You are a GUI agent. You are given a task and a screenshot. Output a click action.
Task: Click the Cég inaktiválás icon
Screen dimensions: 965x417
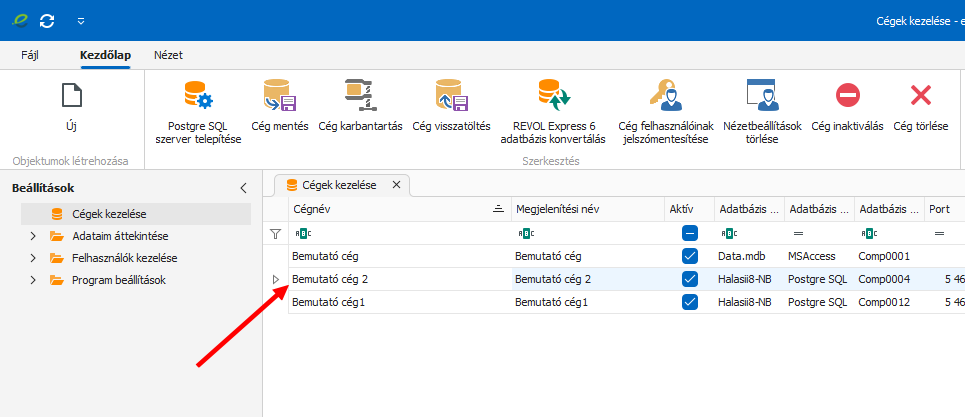(847, 97)
